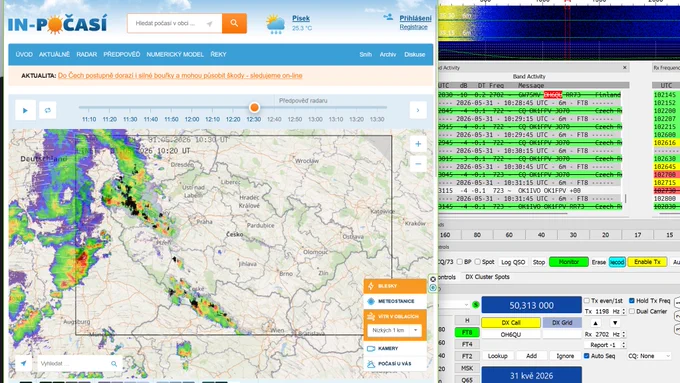Image resolution: width=680 pixels, height=383 pixels.
Task: Adjust Rx 2702 Hz spinner
Action: [624, 334]
